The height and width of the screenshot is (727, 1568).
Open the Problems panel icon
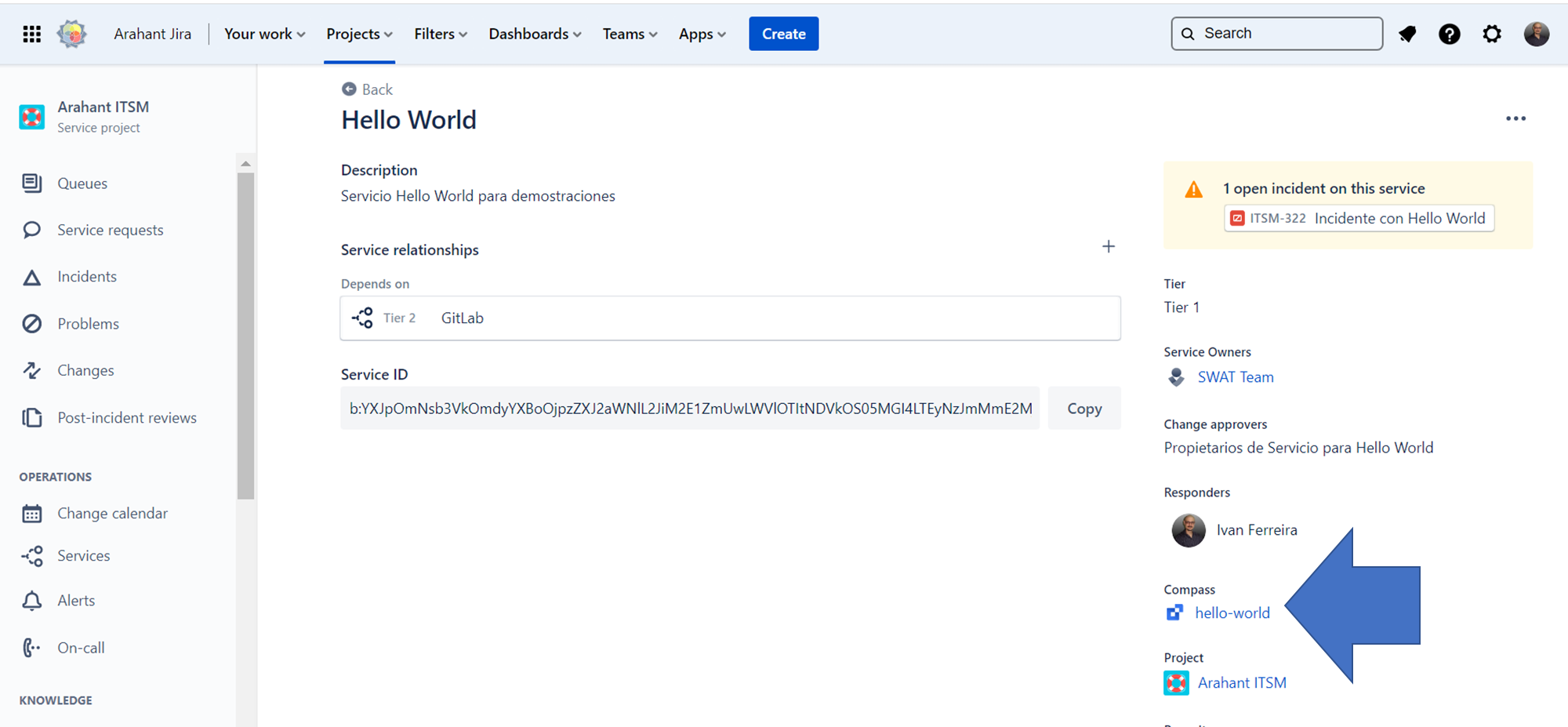pos(32,323)
